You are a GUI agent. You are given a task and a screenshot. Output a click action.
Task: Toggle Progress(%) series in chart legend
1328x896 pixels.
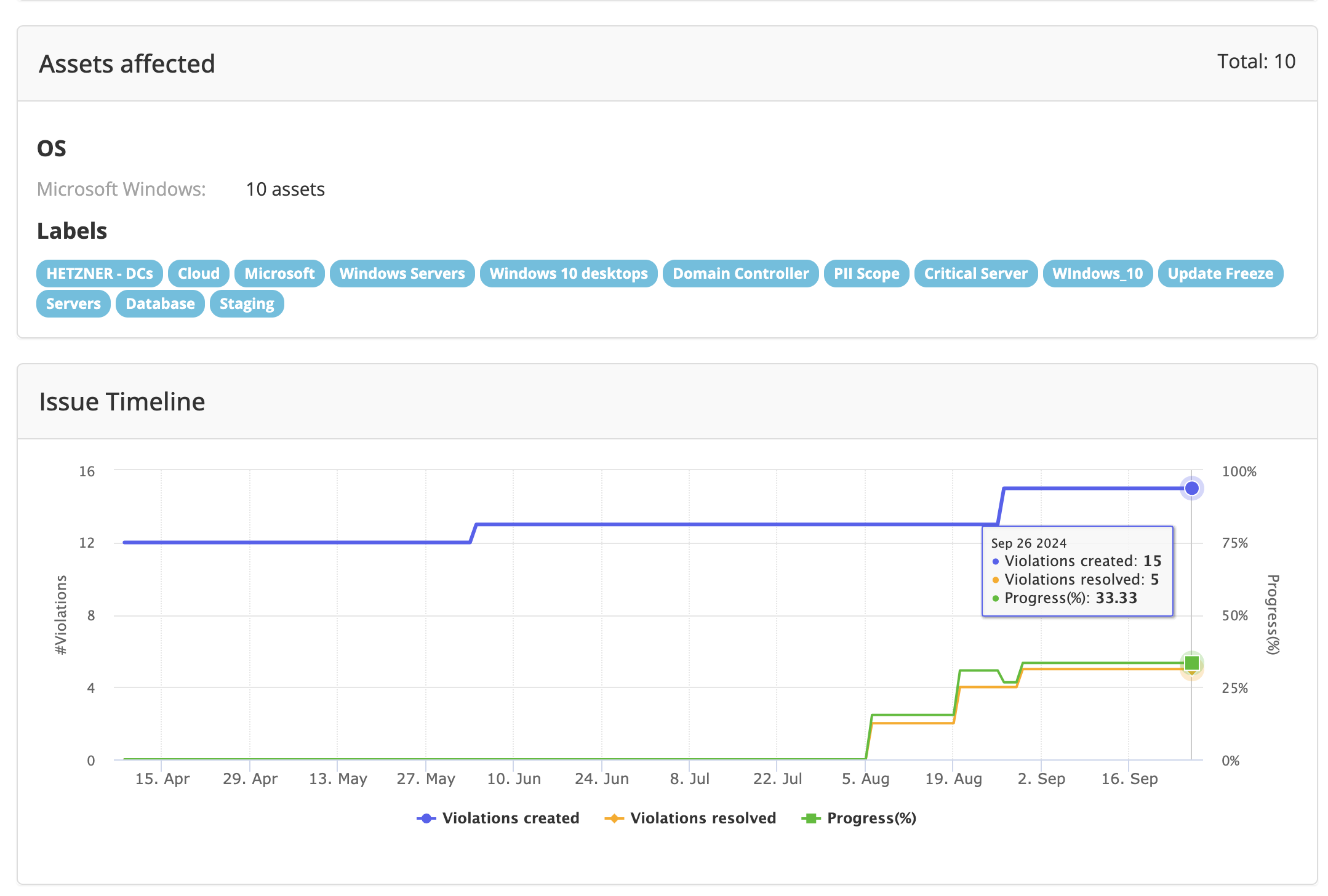click(x=871, y=818)
